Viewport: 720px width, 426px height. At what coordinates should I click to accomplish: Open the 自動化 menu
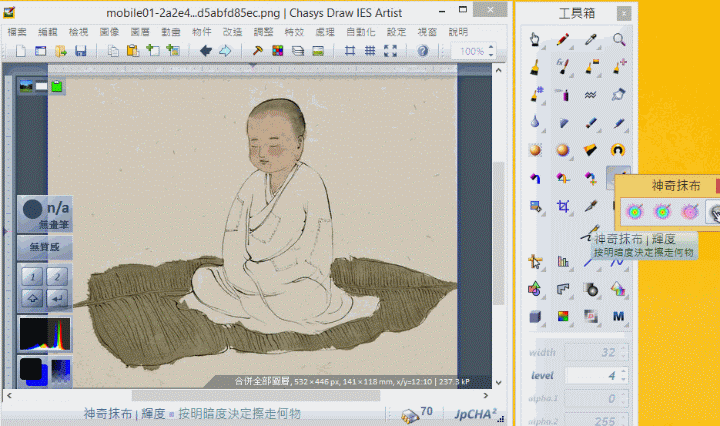(360, 32)
